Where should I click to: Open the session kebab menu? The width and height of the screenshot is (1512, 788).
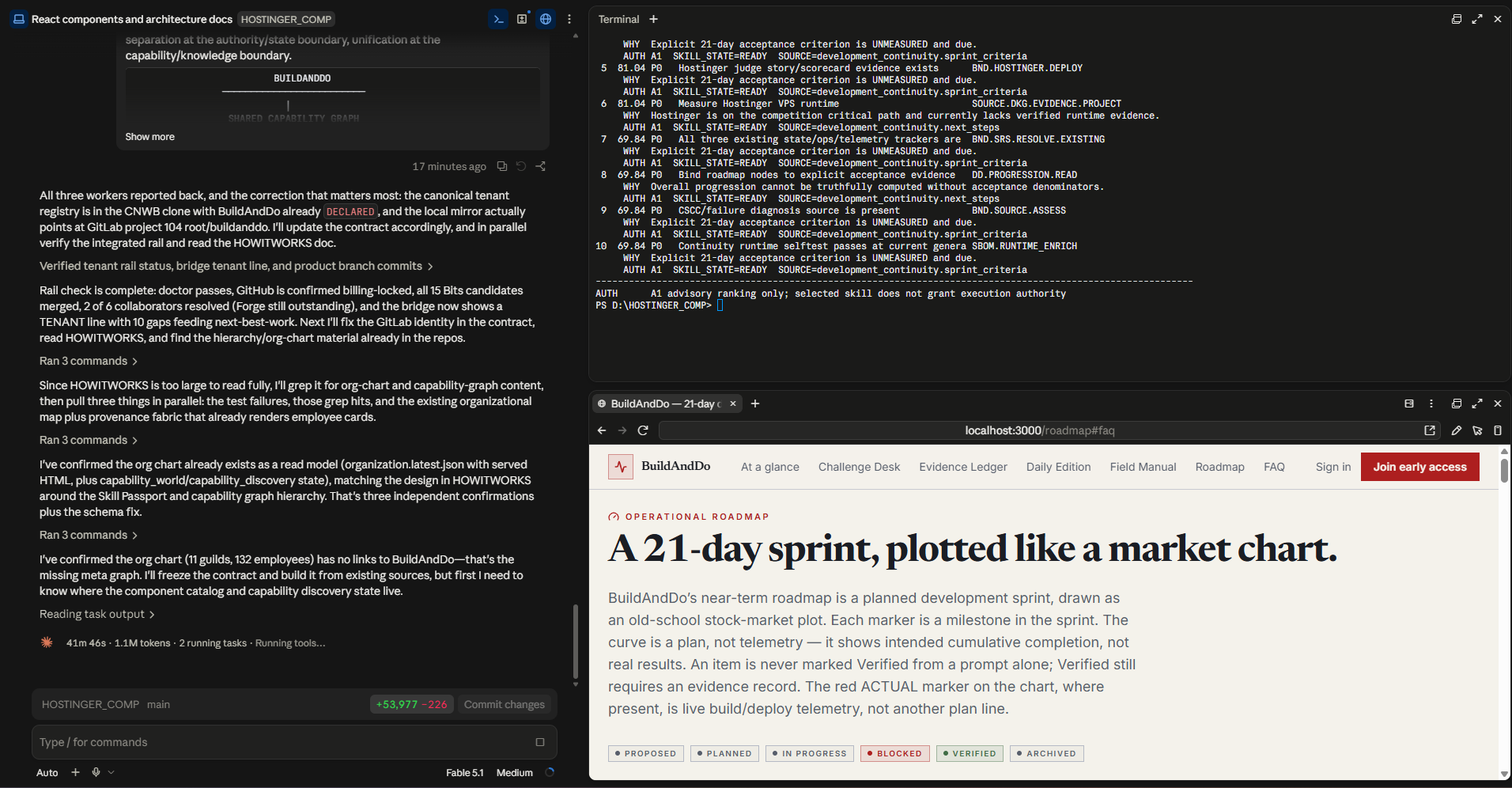[x=569, y=19]
